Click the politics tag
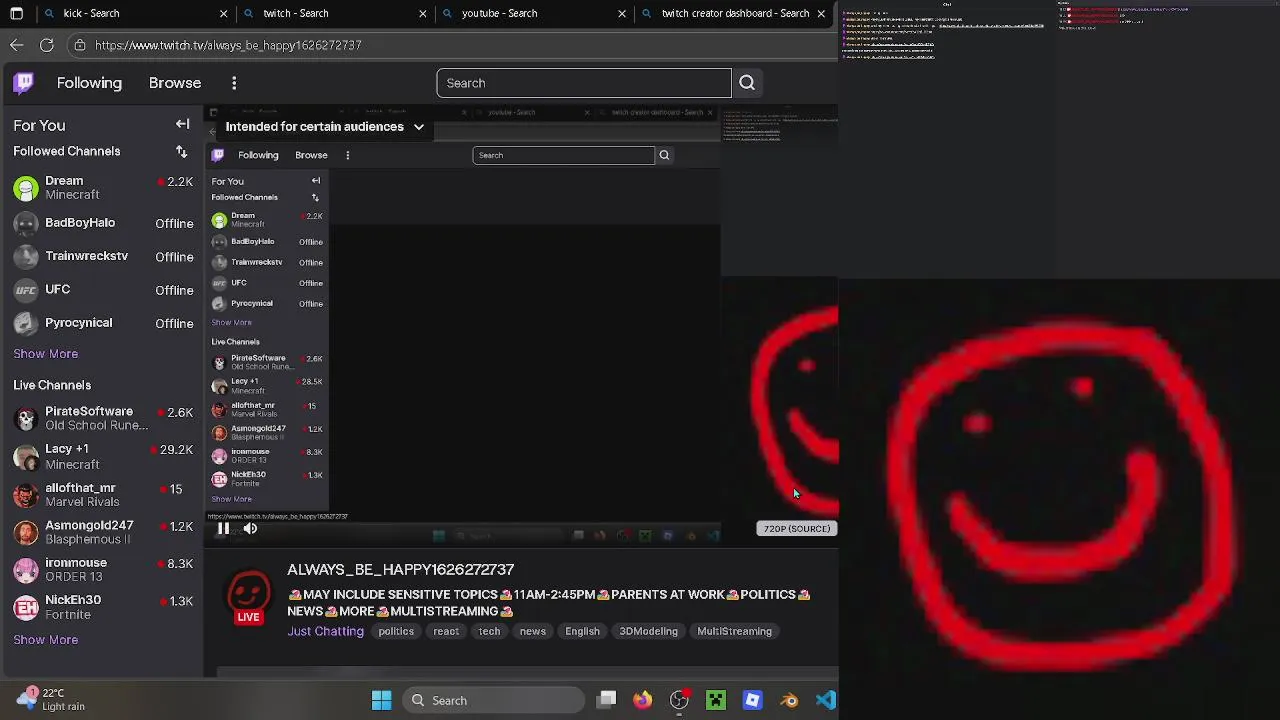This screenshot has height=720, width=1280. click(x=396, y=631)
